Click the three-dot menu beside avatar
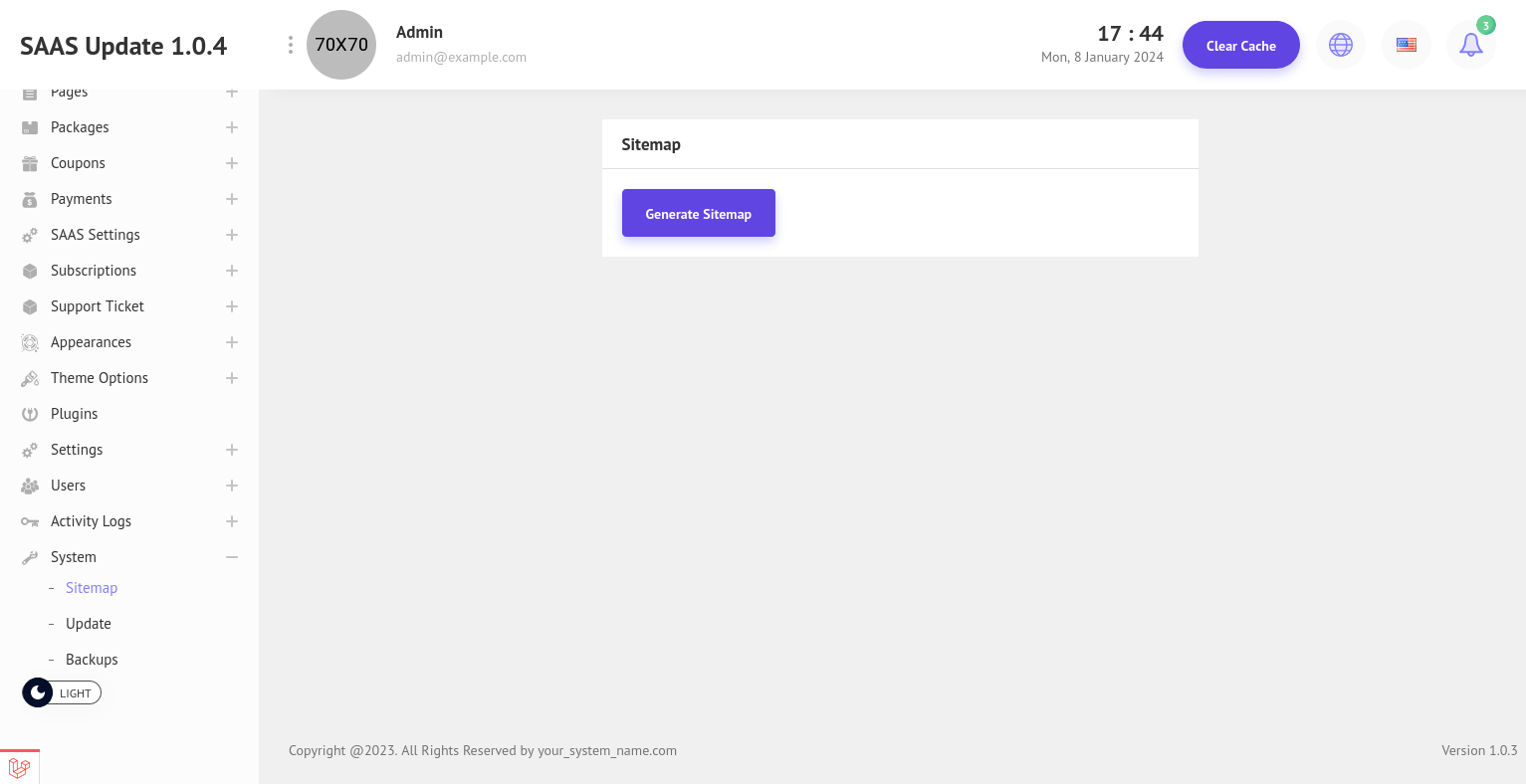1526x784 pixels. pyautogui.click(x=290, y=45)
